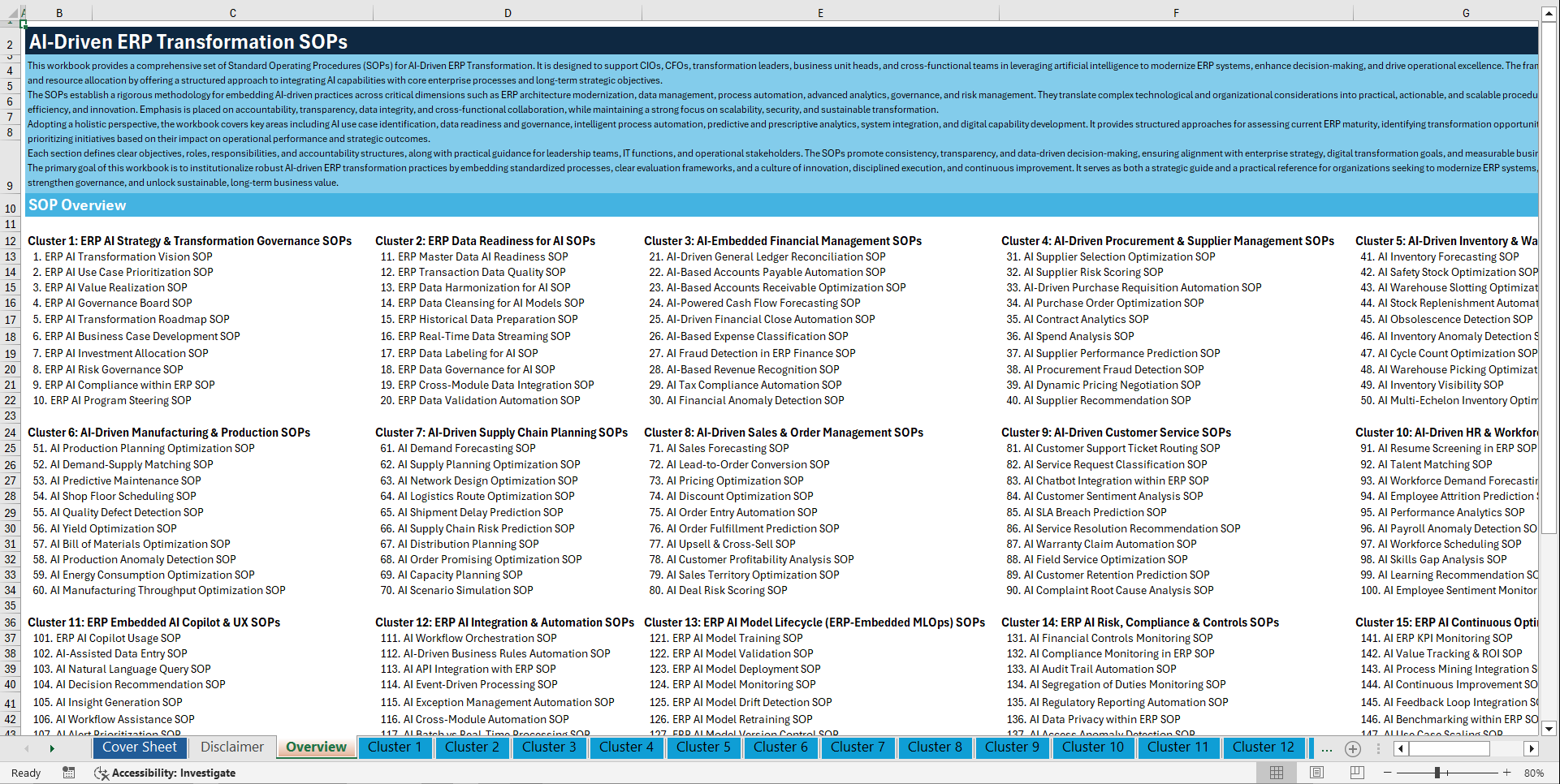Select row 24 header
1560x784 pixels.
pos(11,433)
